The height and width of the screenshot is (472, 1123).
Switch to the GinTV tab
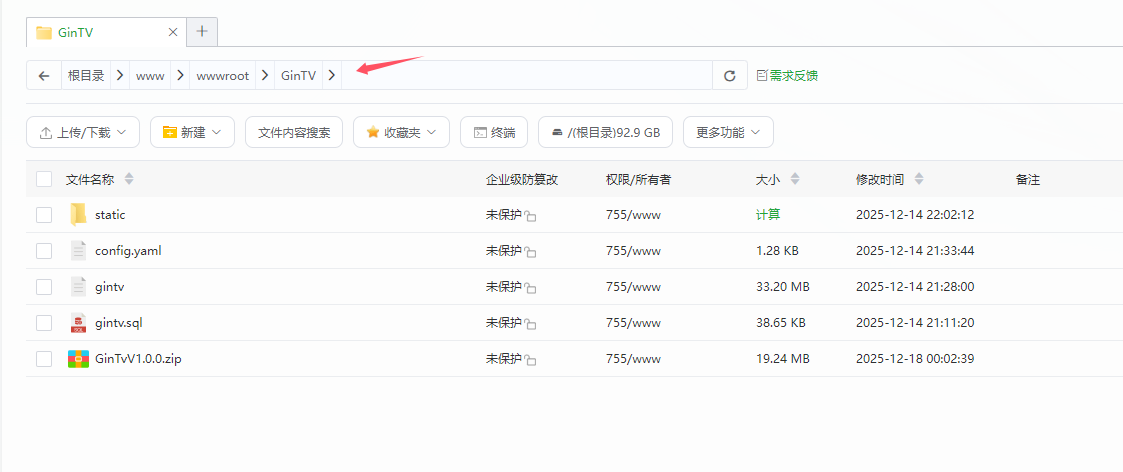[x=106, y=32]
